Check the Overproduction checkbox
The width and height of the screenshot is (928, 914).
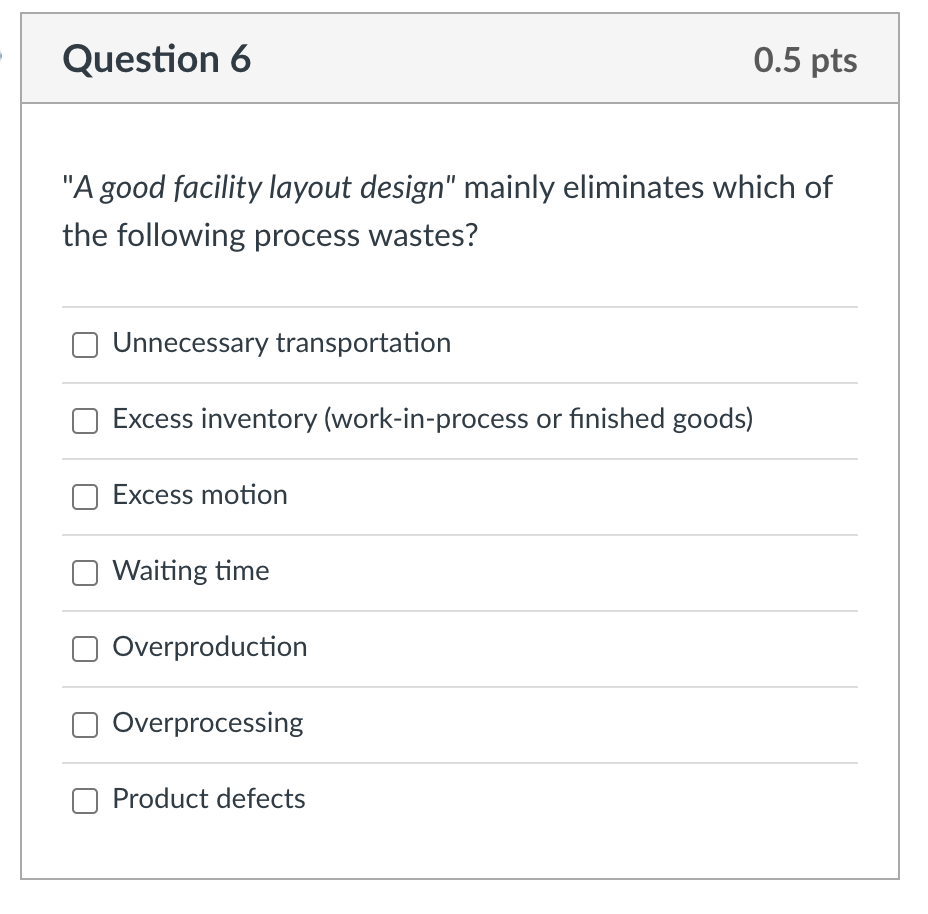coord(85,649)
